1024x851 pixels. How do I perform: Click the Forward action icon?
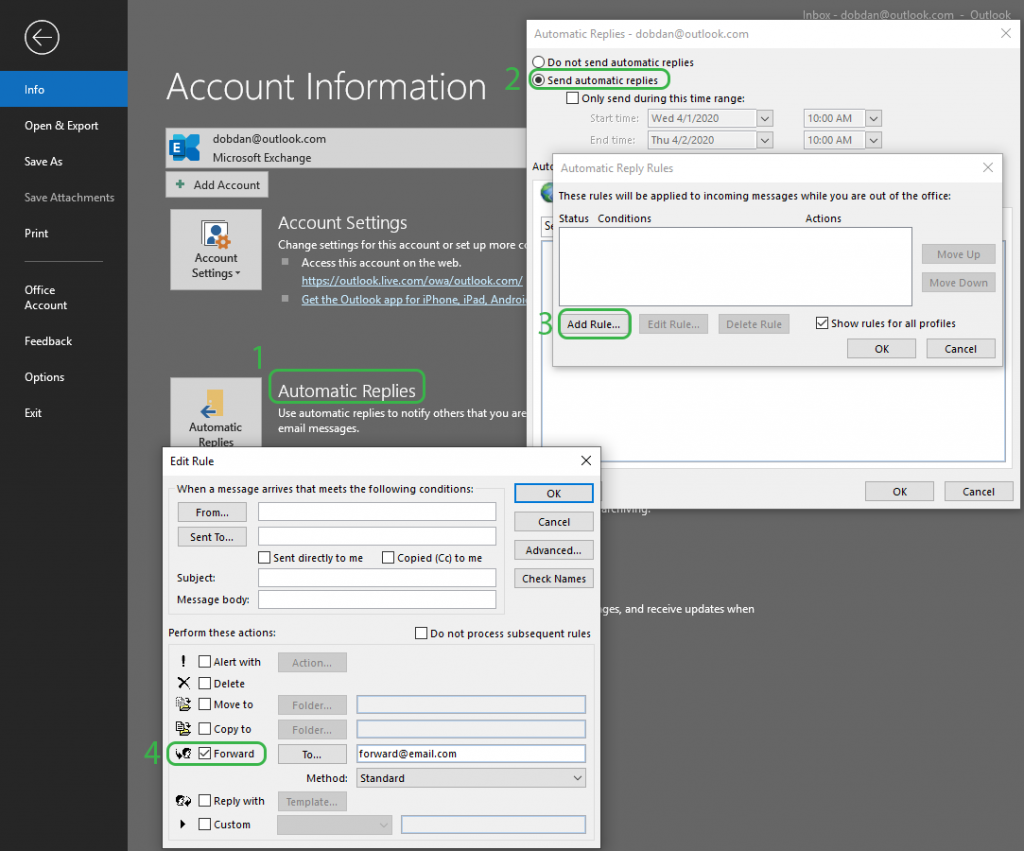(183, 753)
